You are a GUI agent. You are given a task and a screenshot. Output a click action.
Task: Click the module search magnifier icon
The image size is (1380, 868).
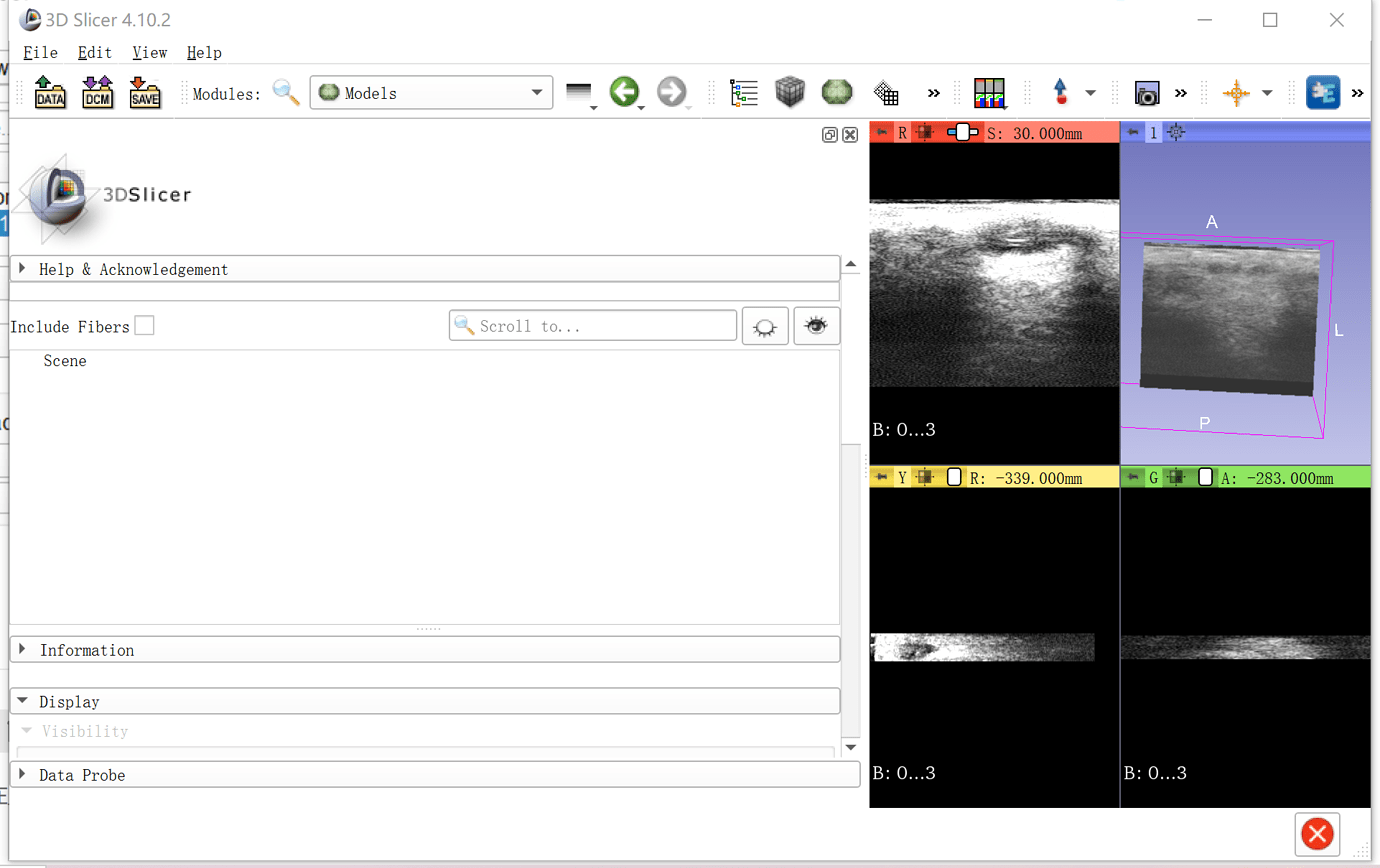[286, 93]
